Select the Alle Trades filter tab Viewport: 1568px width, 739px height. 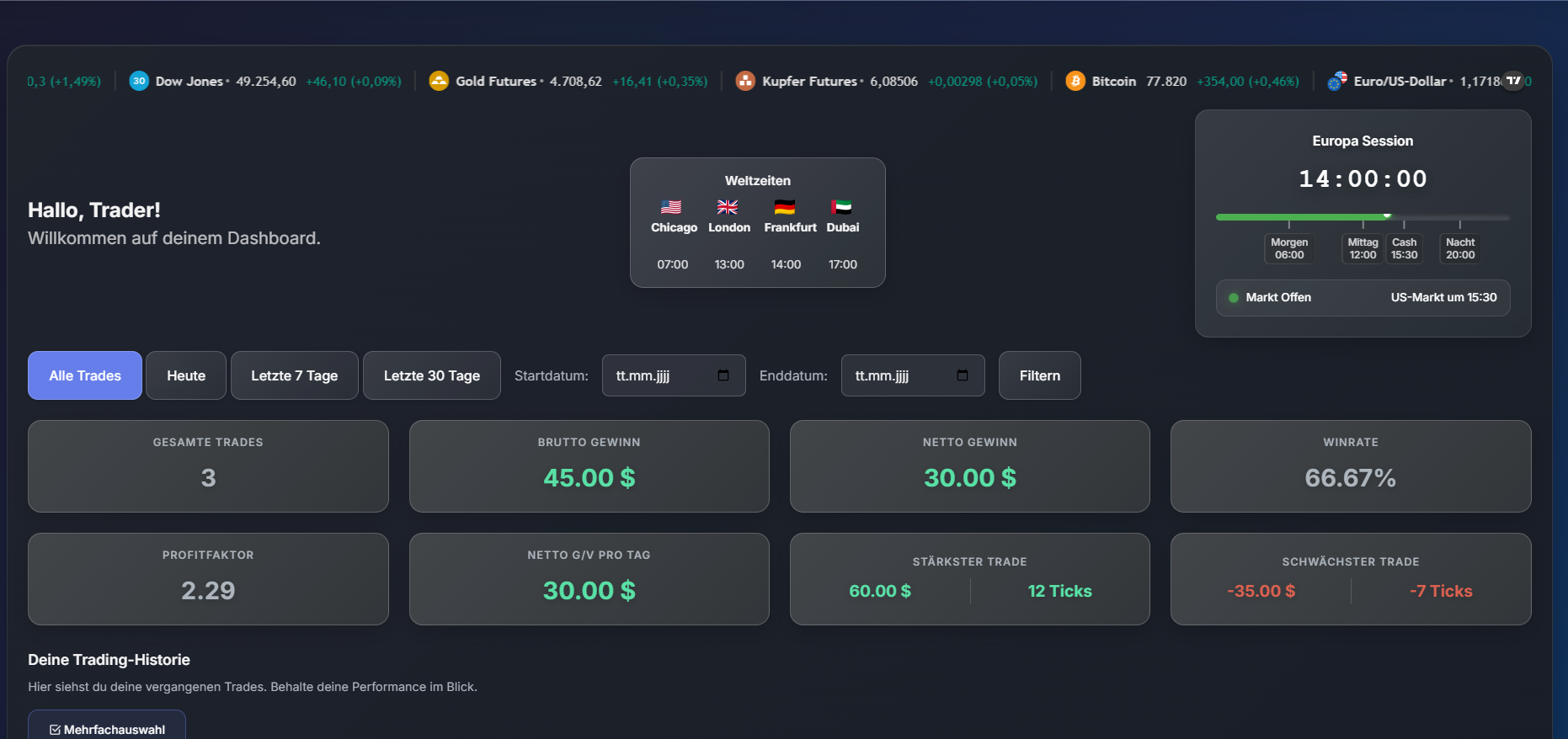[85, 375]
